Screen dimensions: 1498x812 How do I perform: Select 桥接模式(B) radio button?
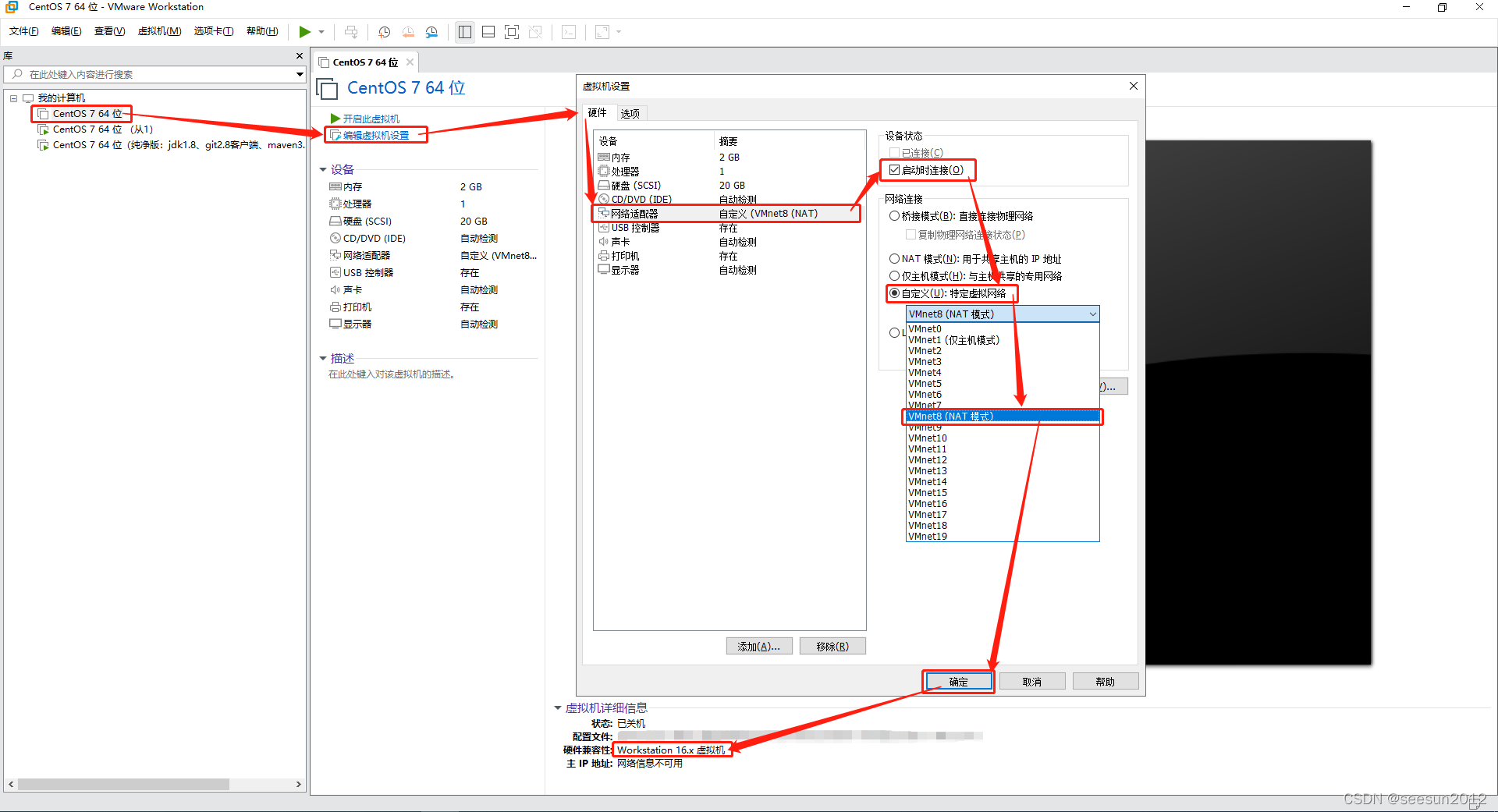tap(894, 216)
